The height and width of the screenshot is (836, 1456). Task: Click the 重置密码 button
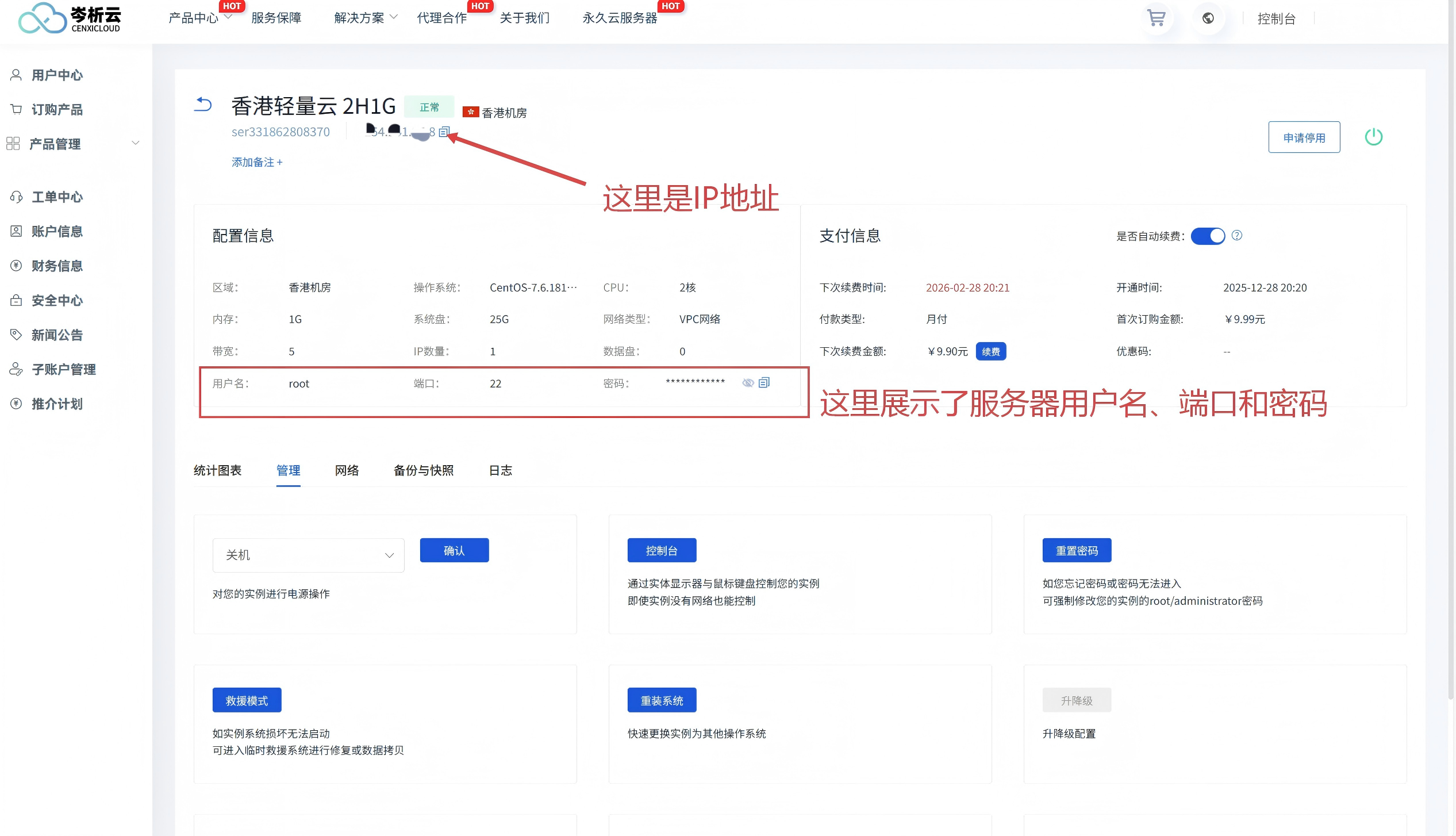(1076, 550)
